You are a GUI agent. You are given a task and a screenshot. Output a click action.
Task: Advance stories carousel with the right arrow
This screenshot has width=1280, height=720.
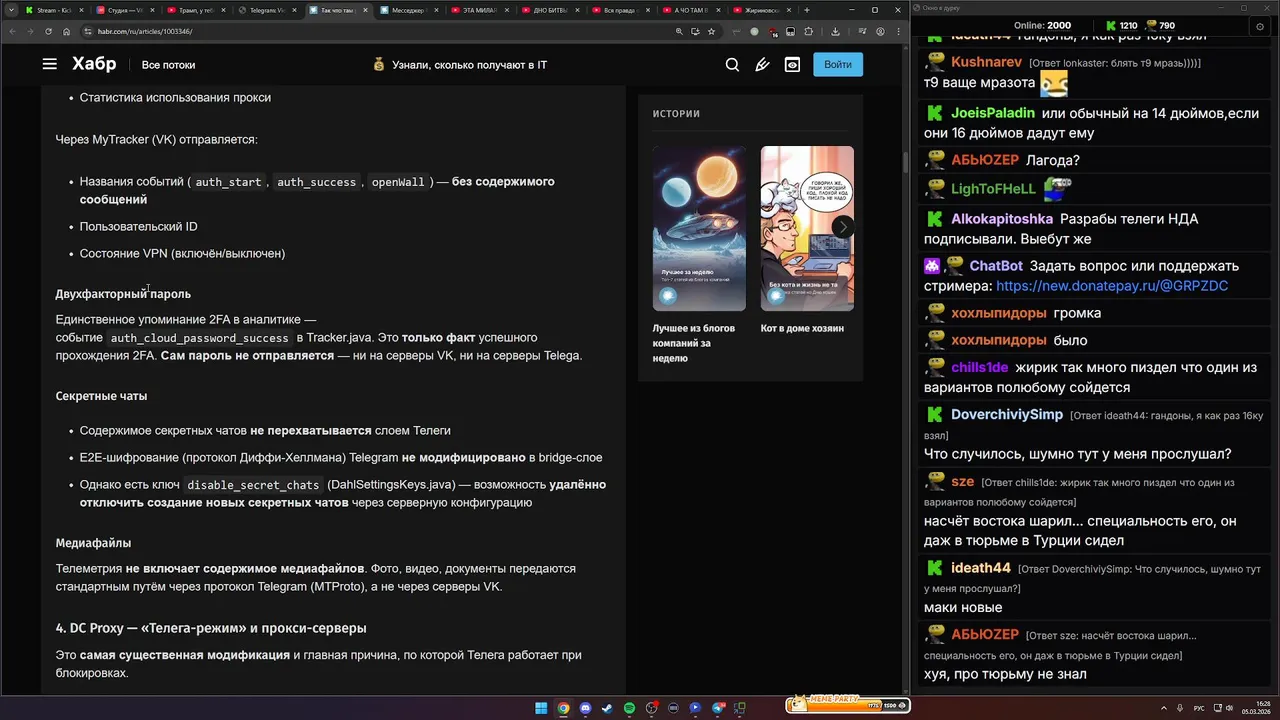[x=843, y=227]
